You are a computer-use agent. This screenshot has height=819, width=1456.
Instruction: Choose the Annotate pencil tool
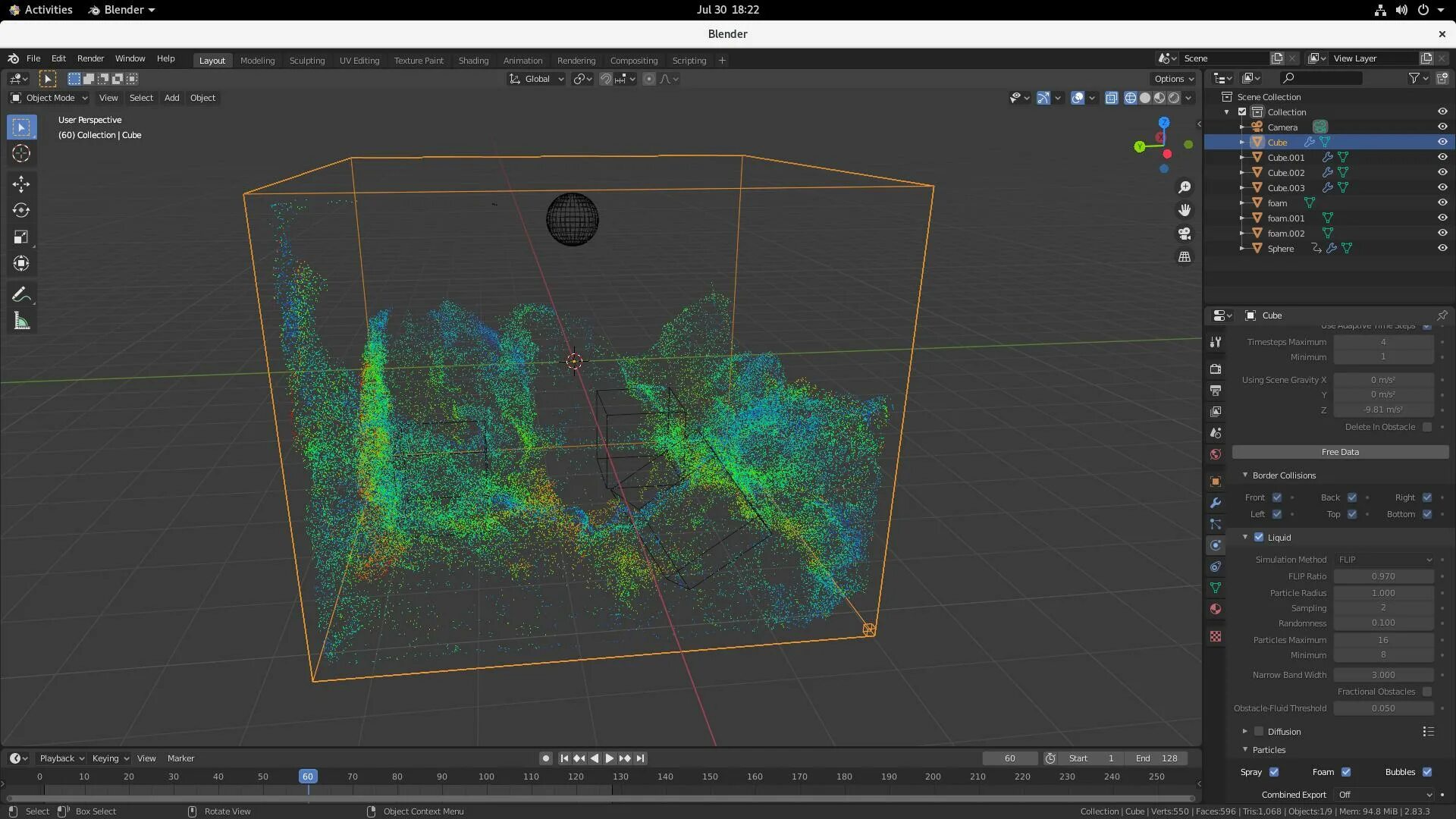21,294
